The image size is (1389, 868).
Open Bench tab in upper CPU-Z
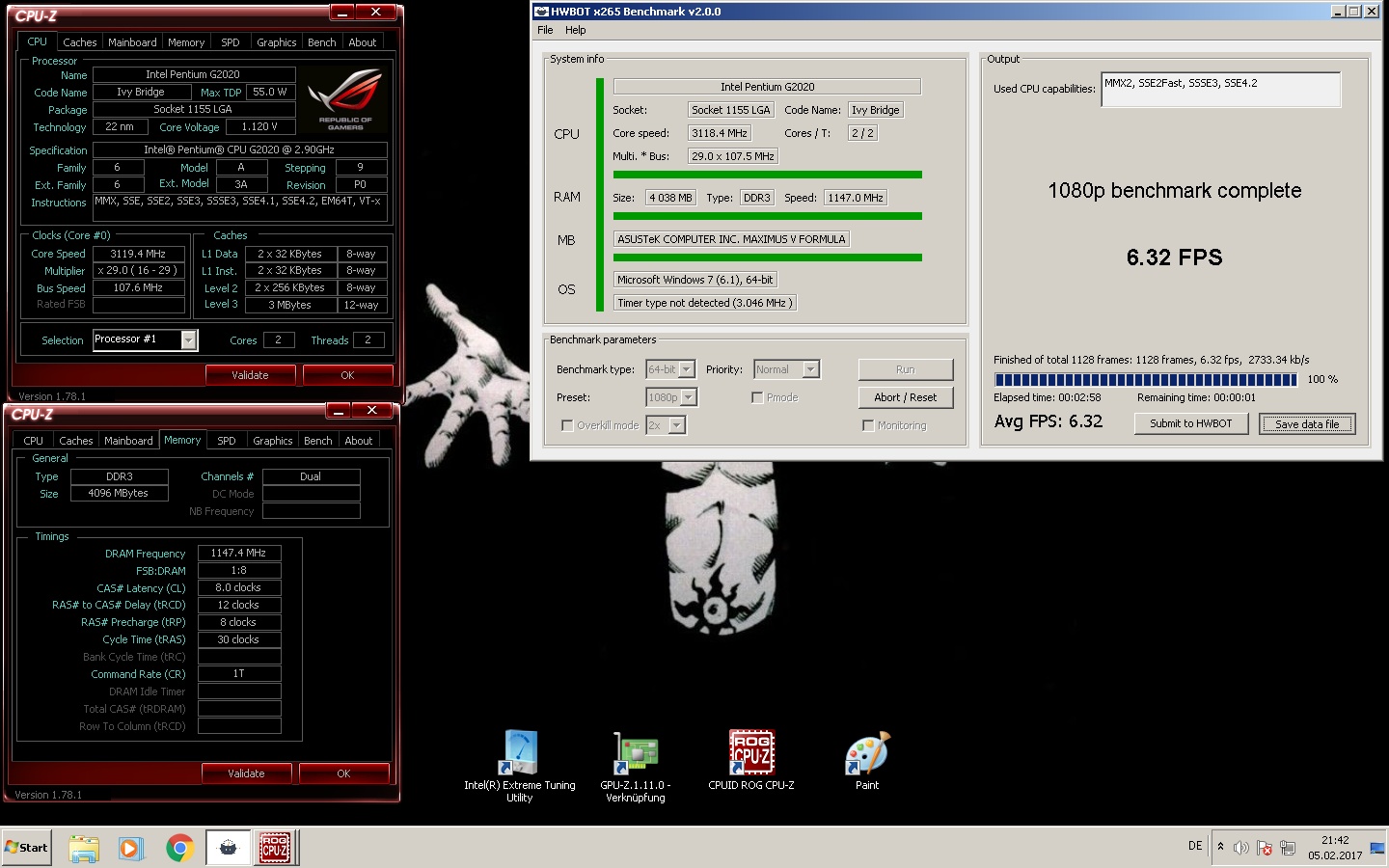[322, 42]
